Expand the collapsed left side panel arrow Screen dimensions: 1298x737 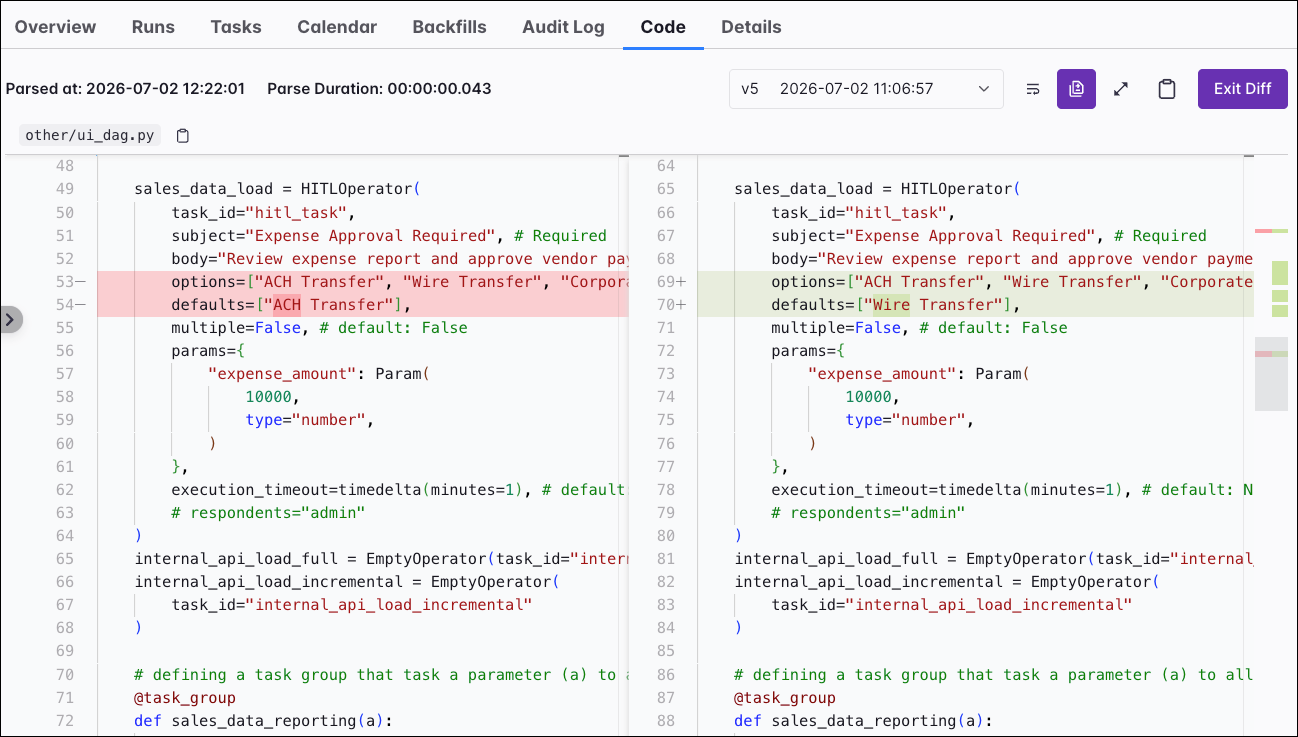pyautogui.click(x=10, y=319)
